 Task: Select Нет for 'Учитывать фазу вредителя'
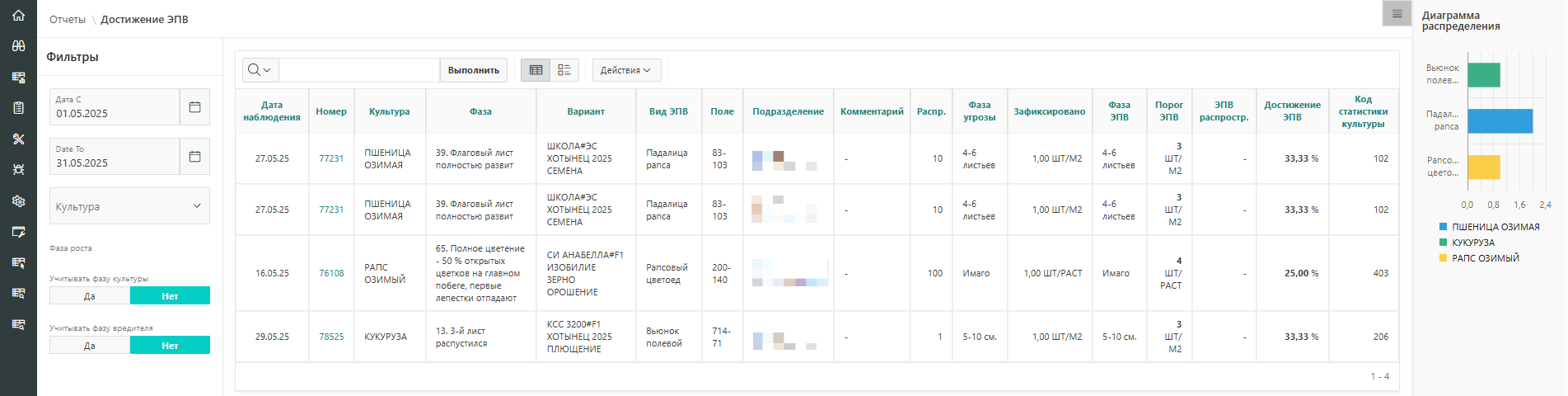(x=170, y=346)
